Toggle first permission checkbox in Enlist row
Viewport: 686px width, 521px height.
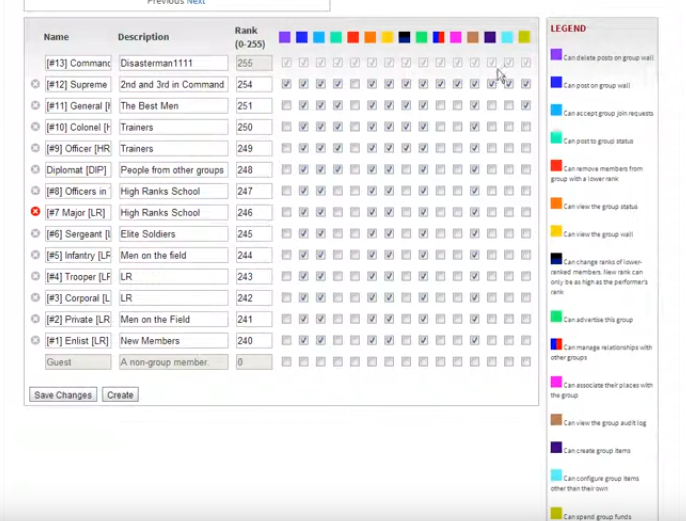(x=286, y=341)
